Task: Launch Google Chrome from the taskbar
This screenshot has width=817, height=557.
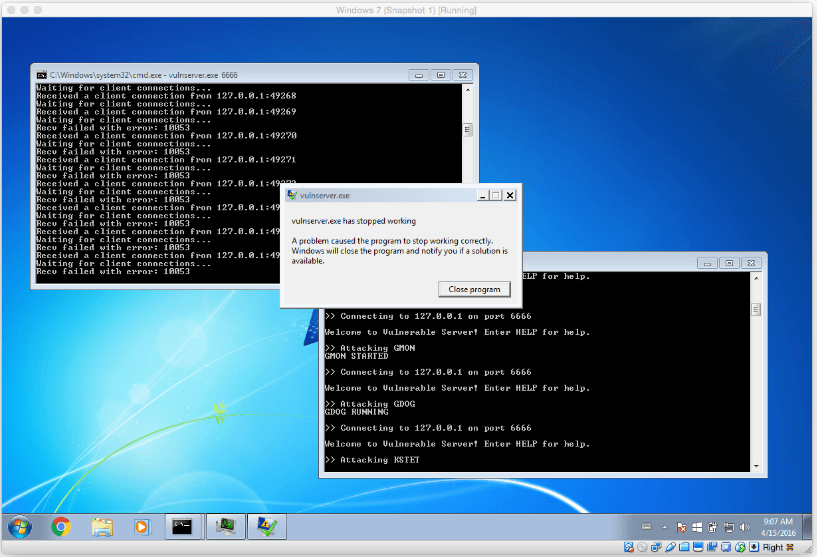Action: 61,527
